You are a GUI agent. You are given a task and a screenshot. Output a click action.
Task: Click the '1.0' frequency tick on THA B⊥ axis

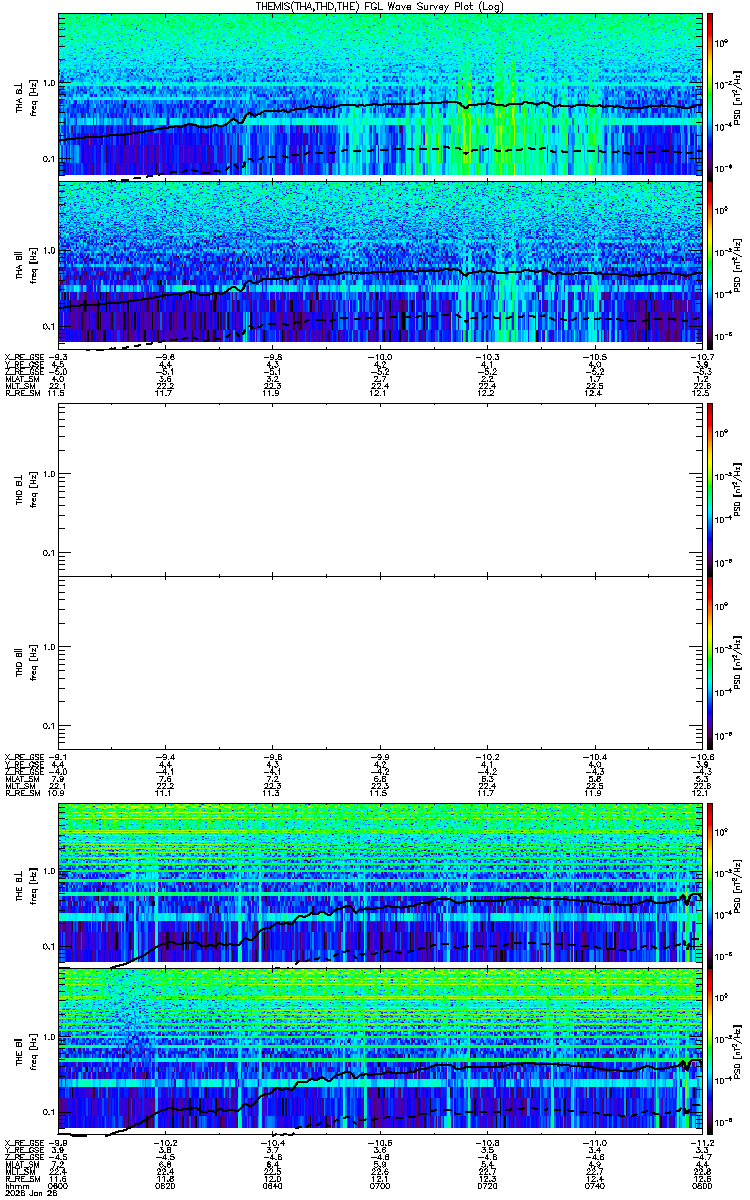(49, 83)
